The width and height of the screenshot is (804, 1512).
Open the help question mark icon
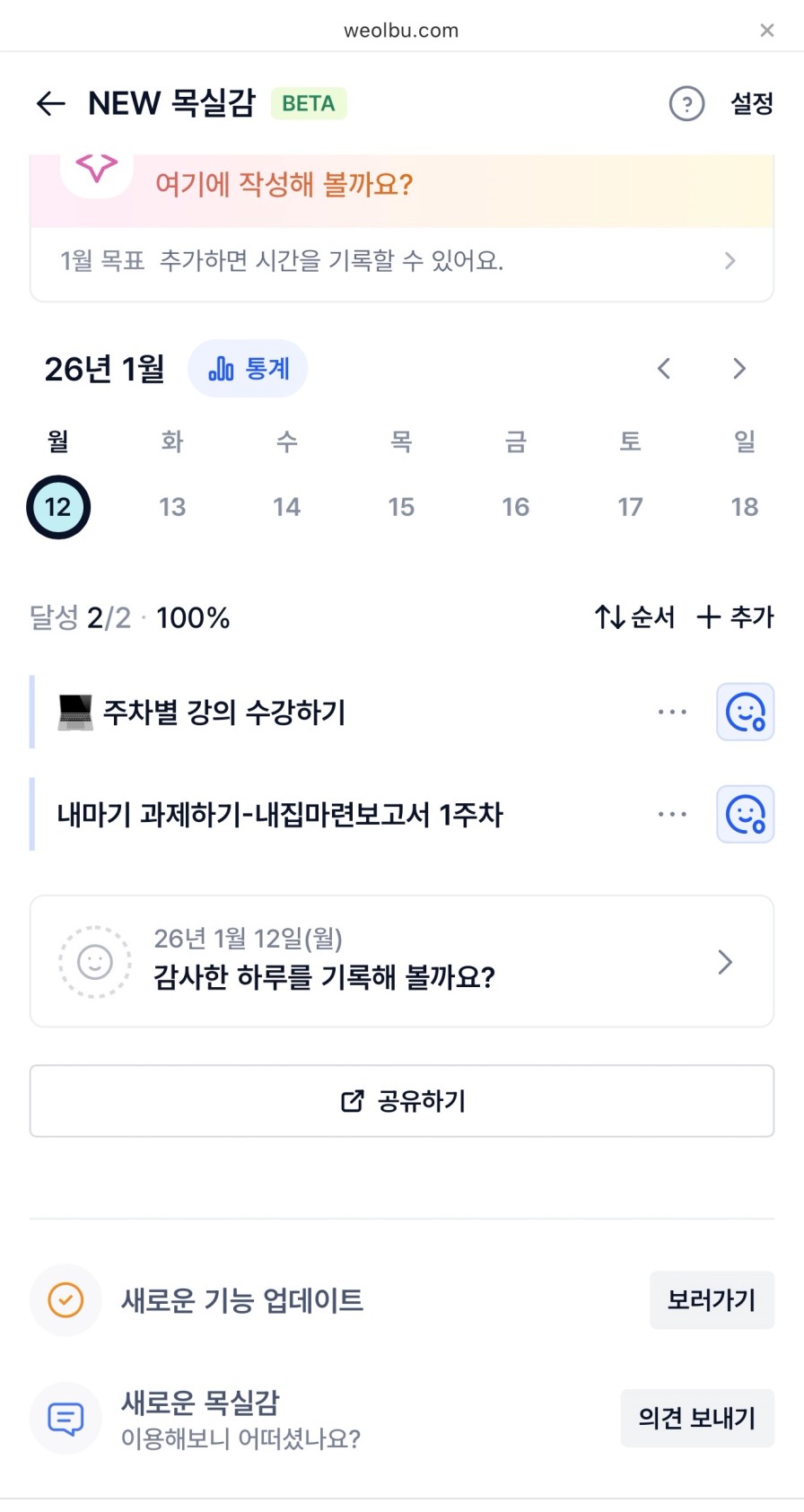(x=686, y=104)
